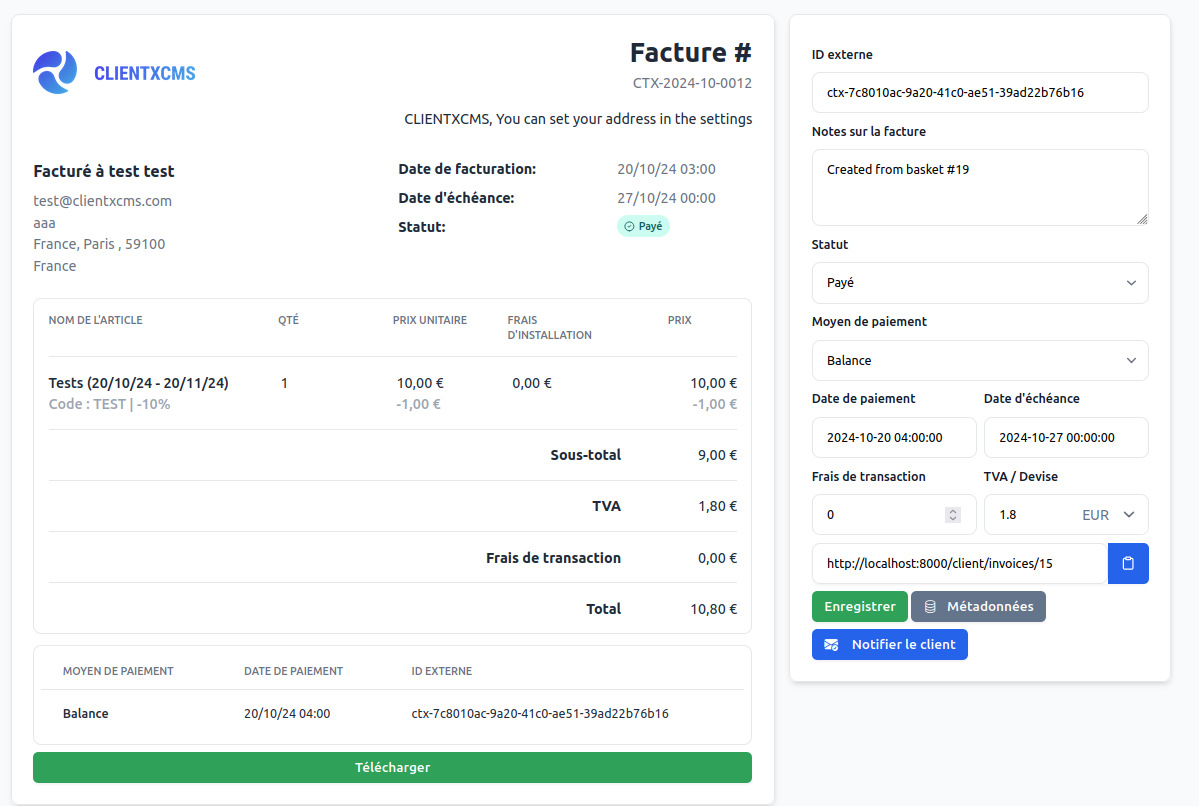Click the number spinner in Frais de transaction

[x=953, y=515]
